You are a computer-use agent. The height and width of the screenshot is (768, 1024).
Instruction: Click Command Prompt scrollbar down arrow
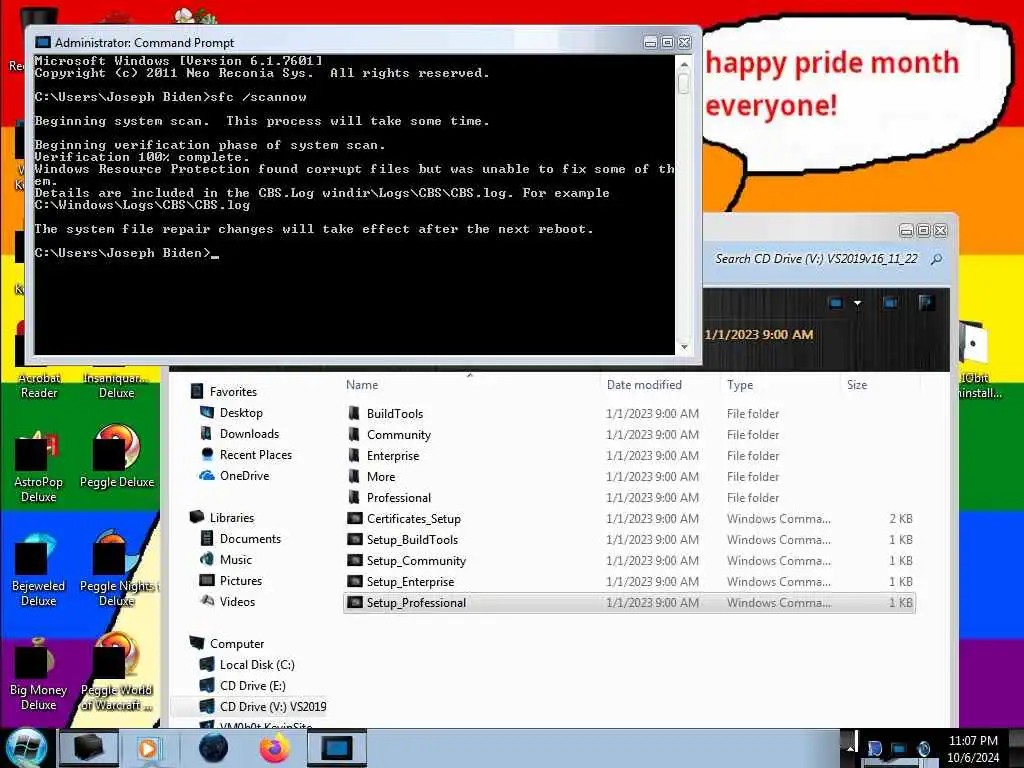click(684, 347)
